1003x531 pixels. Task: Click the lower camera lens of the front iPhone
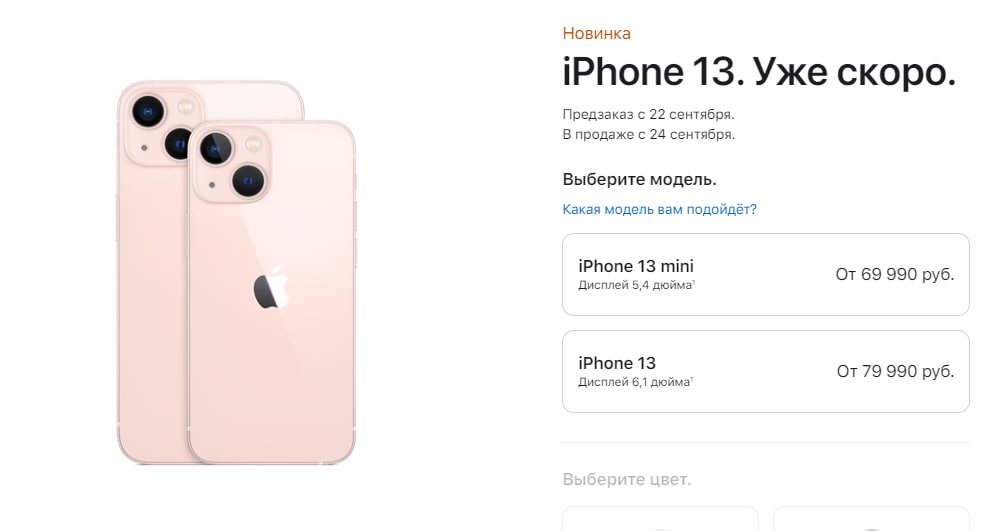click(248, 180)
